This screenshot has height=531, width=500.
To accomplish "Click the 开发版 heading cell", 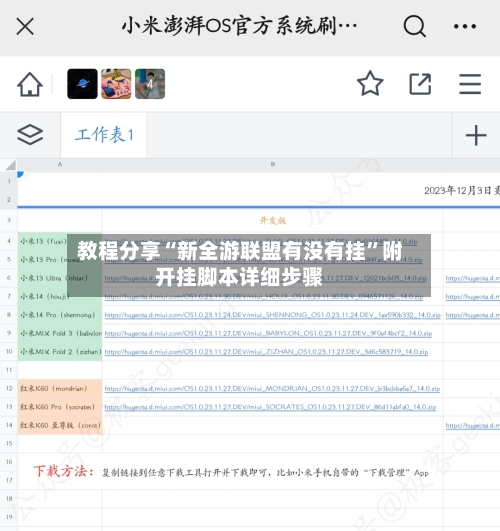I will click(x=273, y=221).
